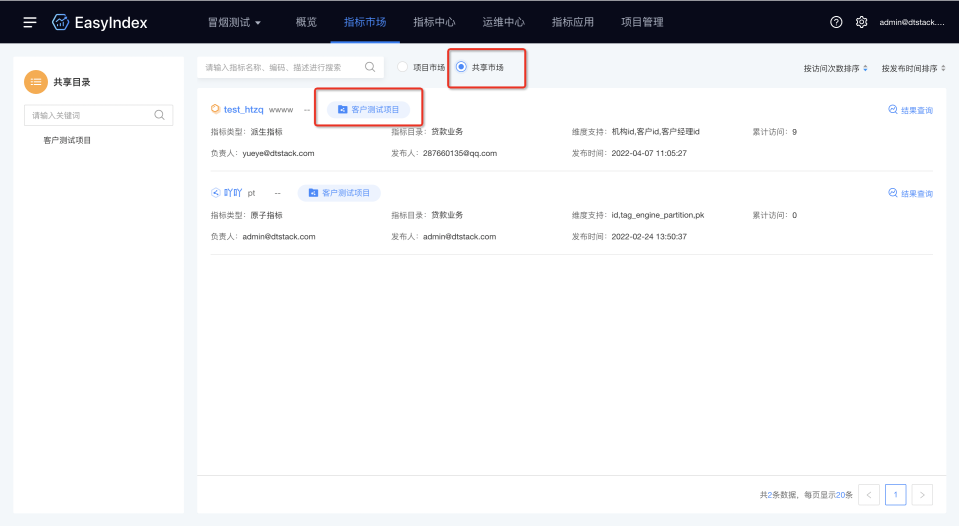Screen dimensions: 959x526
Task: Click the EasyIndex logo icon
Action: click(60, 22)
